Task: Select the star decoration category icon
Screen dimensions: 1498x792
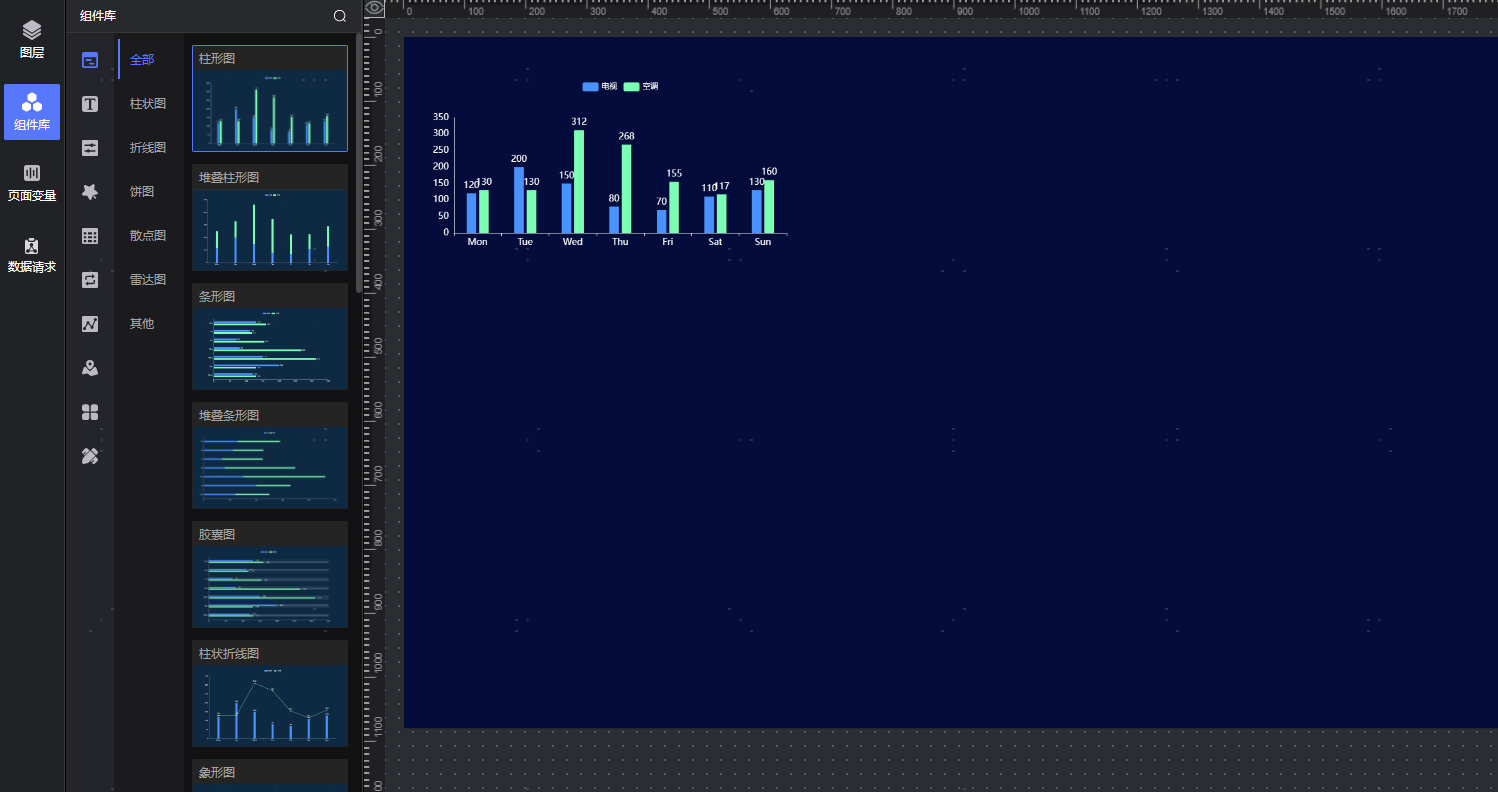Action: [90, 192]
